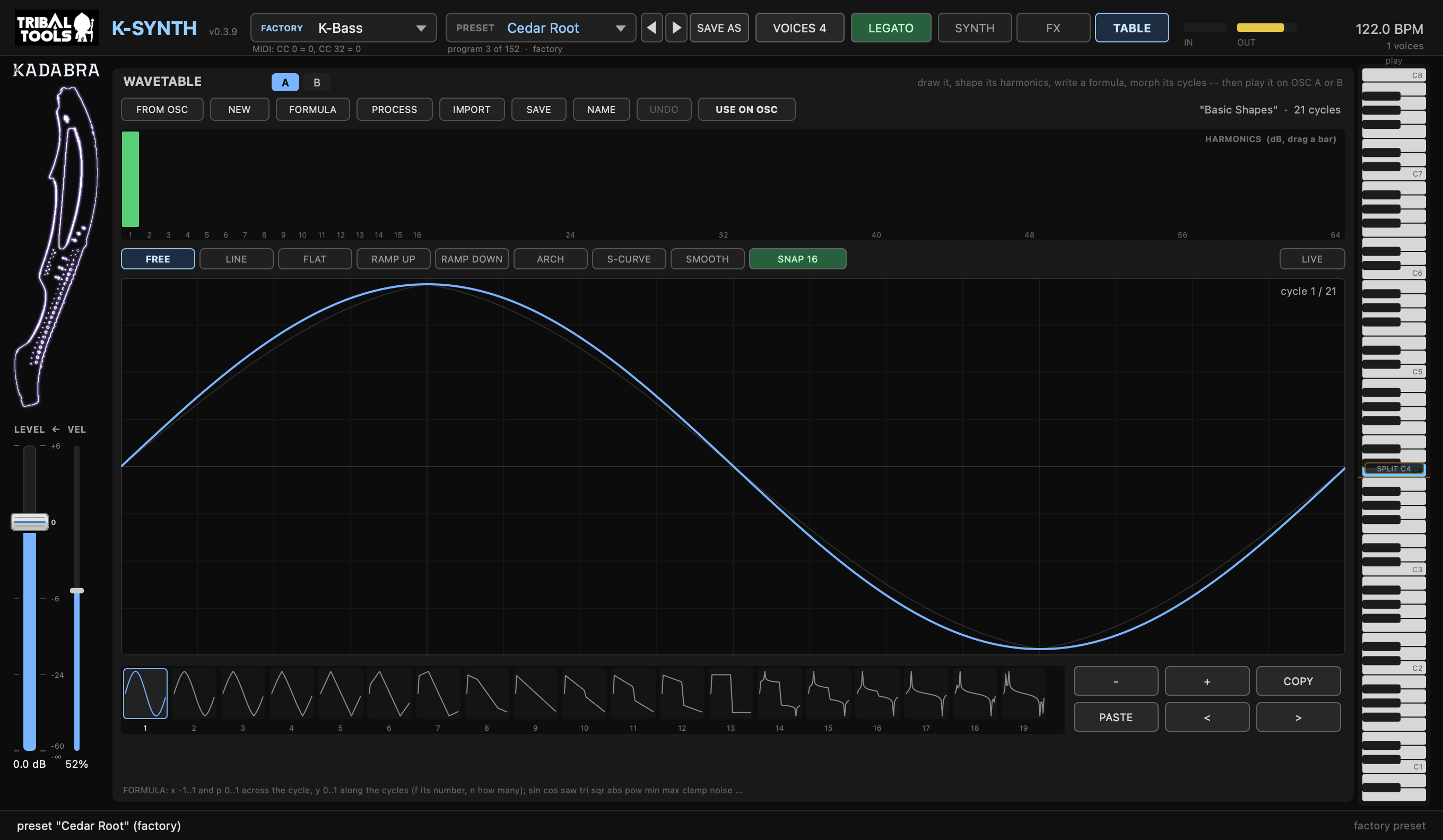Click USE ON OSC button
This screenshot has width=1443, height=840.
point(746,109)
